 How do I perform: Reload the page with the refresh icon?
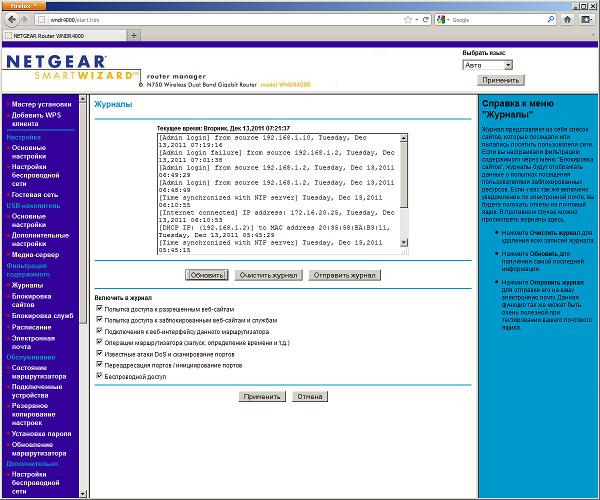(426, 20)
